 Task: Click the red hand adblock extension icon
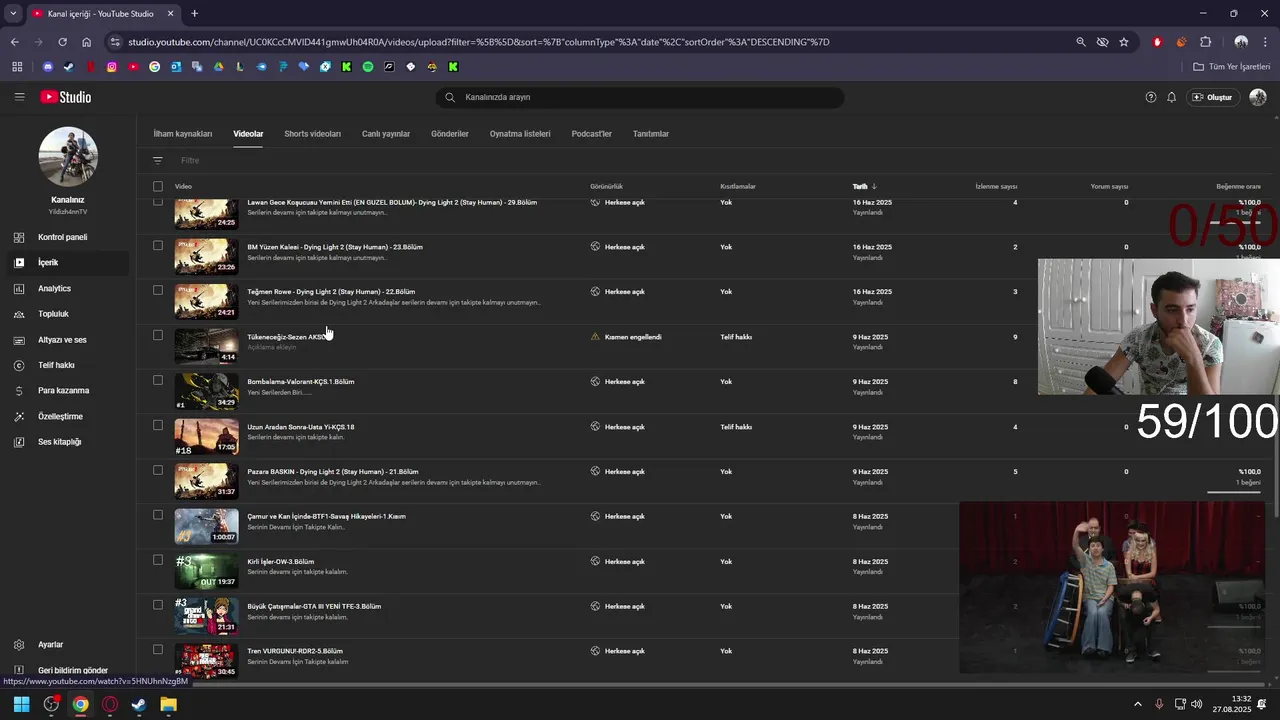[x=1157, y=42]
